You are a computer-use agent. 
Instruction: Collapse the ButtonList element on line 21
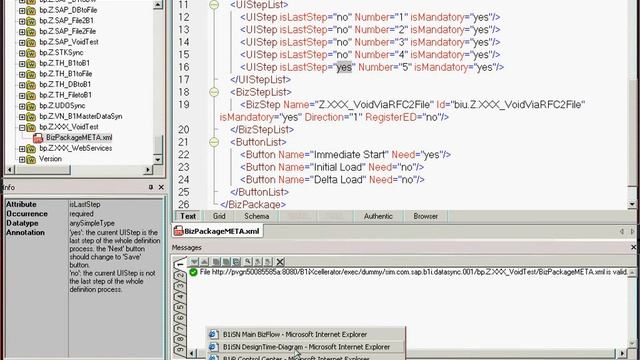(214, 142)
